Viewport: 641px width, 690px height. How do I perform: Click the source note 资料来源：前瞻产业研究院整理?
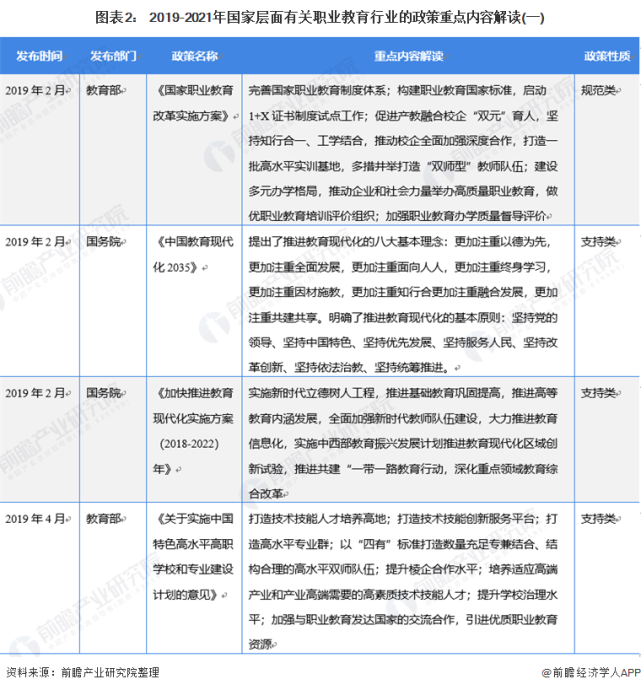(83, 672)
